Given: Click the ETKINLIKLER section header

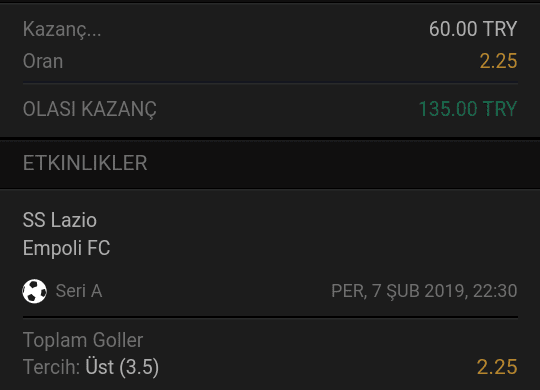Looking at the screenshot, I should pyautogui.click(x=85, y=163).
